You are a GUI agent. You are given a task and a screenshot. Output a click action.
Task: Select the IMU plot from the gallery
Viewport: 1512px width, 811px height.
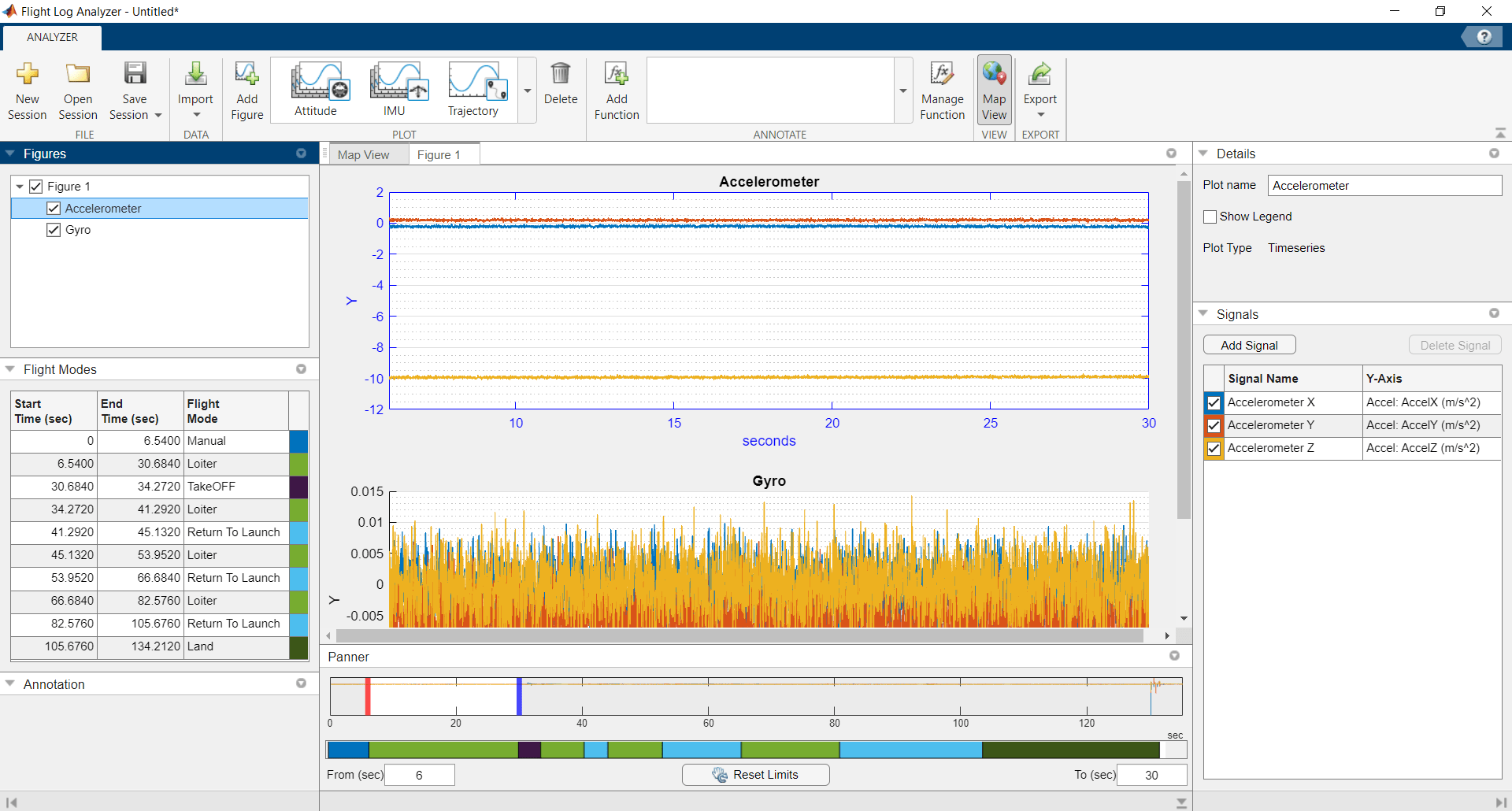[395, 87]
